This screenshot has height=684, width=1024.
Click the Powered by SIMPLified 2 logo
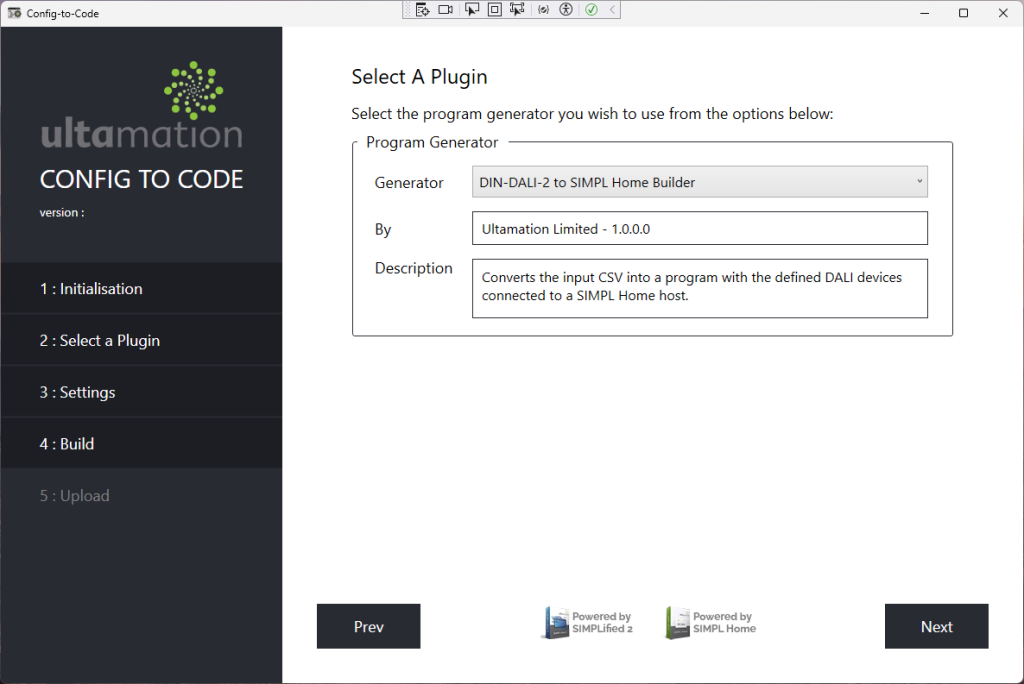586,623
